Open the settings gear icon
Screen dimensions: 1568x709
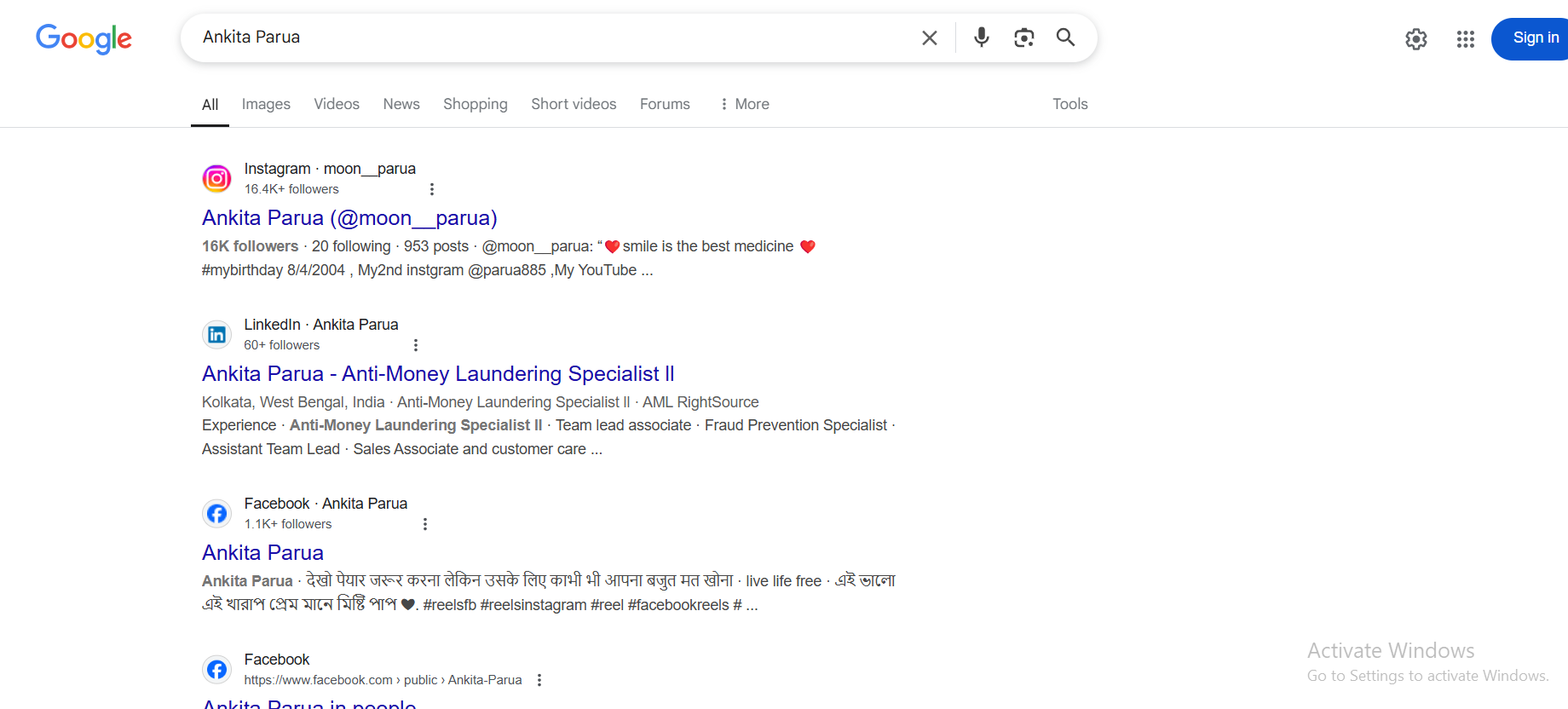tap(1415, 39)
